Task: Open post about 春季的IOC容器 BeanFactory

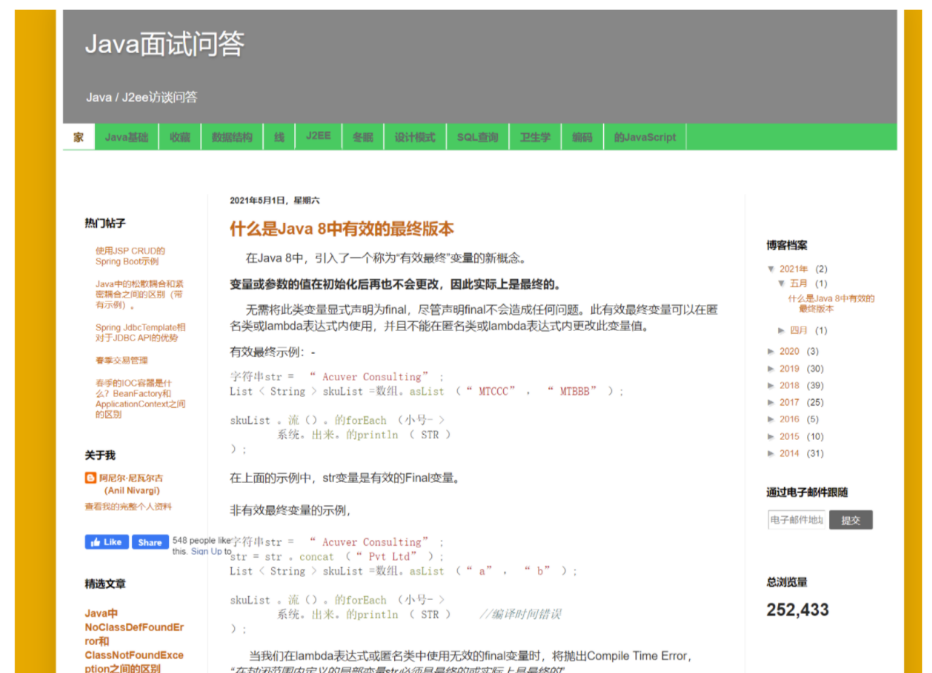Action: [x=140, y=398]
